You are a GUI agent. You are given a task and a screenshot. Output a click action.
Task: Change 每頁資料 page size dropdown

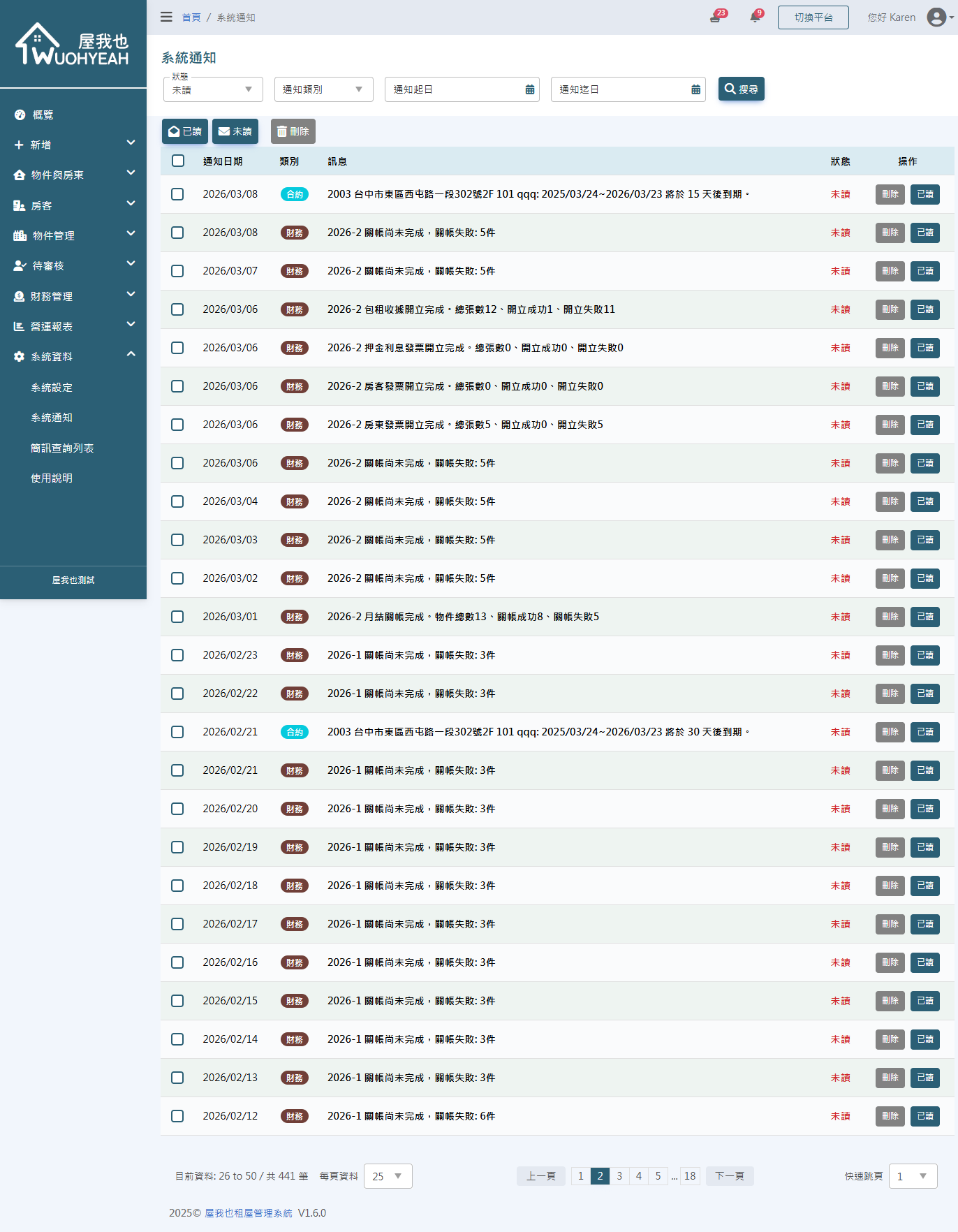(388, 1176)
